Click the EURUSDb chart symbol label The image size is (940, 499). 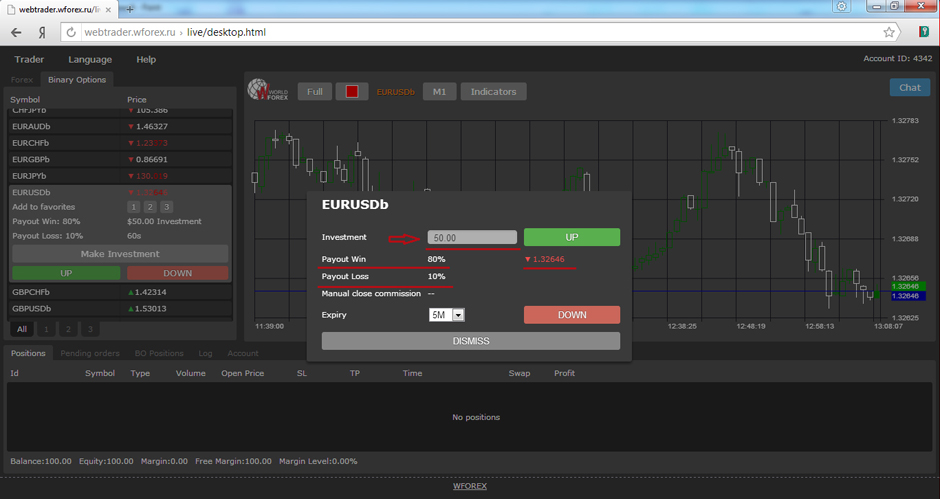click(395, 92)
